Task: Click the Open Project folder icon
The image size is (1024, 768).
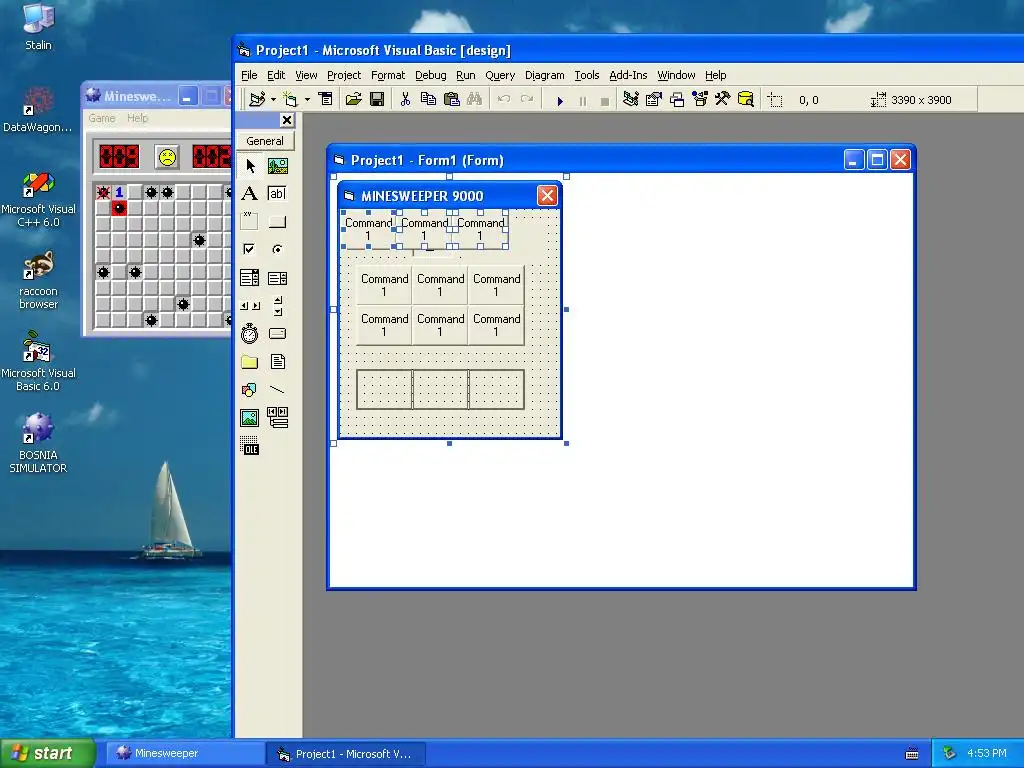Action: pos(353,99)
